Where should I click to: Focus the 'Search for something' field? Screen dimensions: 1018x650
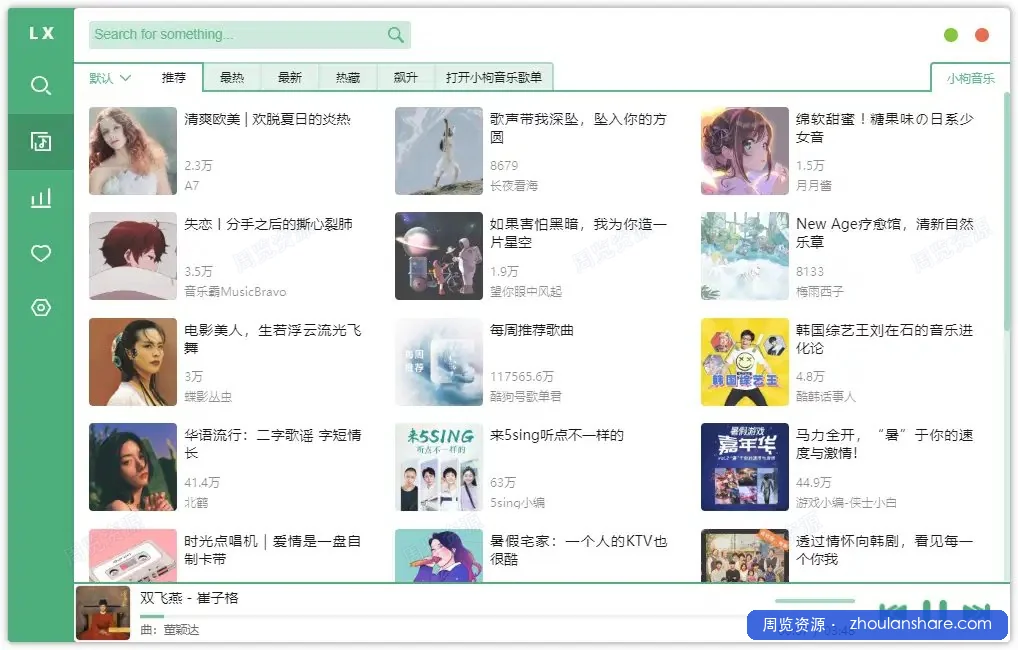[249, 34]
